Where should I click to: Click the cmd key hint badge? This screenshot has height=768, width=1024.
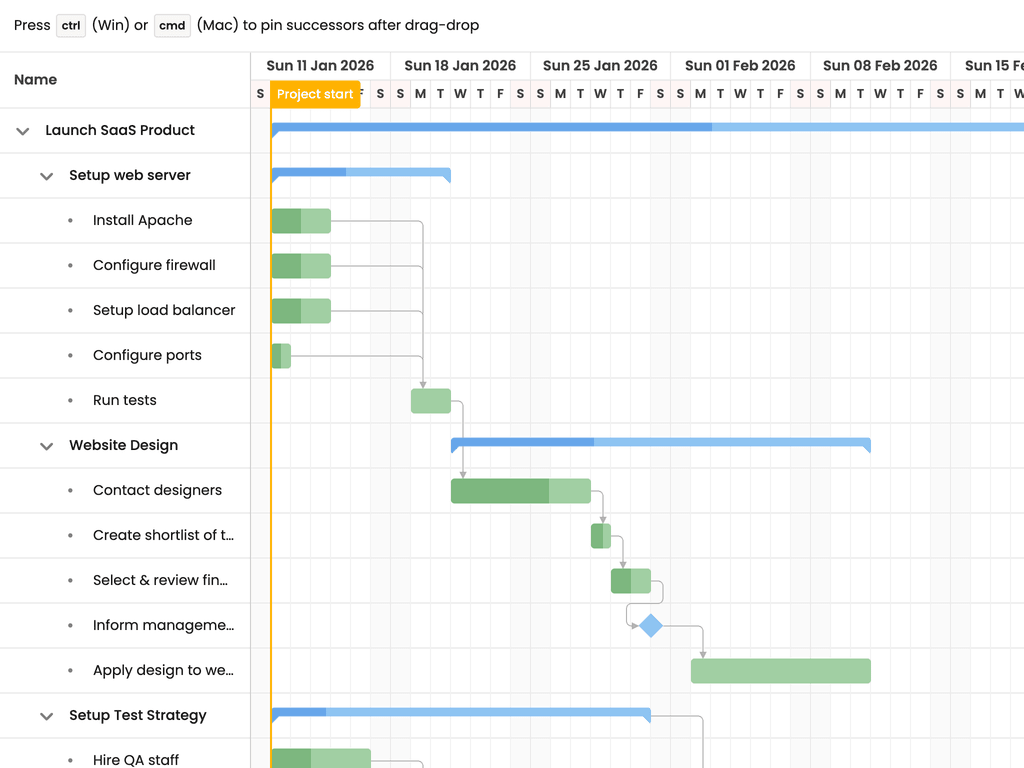(172, 25)
